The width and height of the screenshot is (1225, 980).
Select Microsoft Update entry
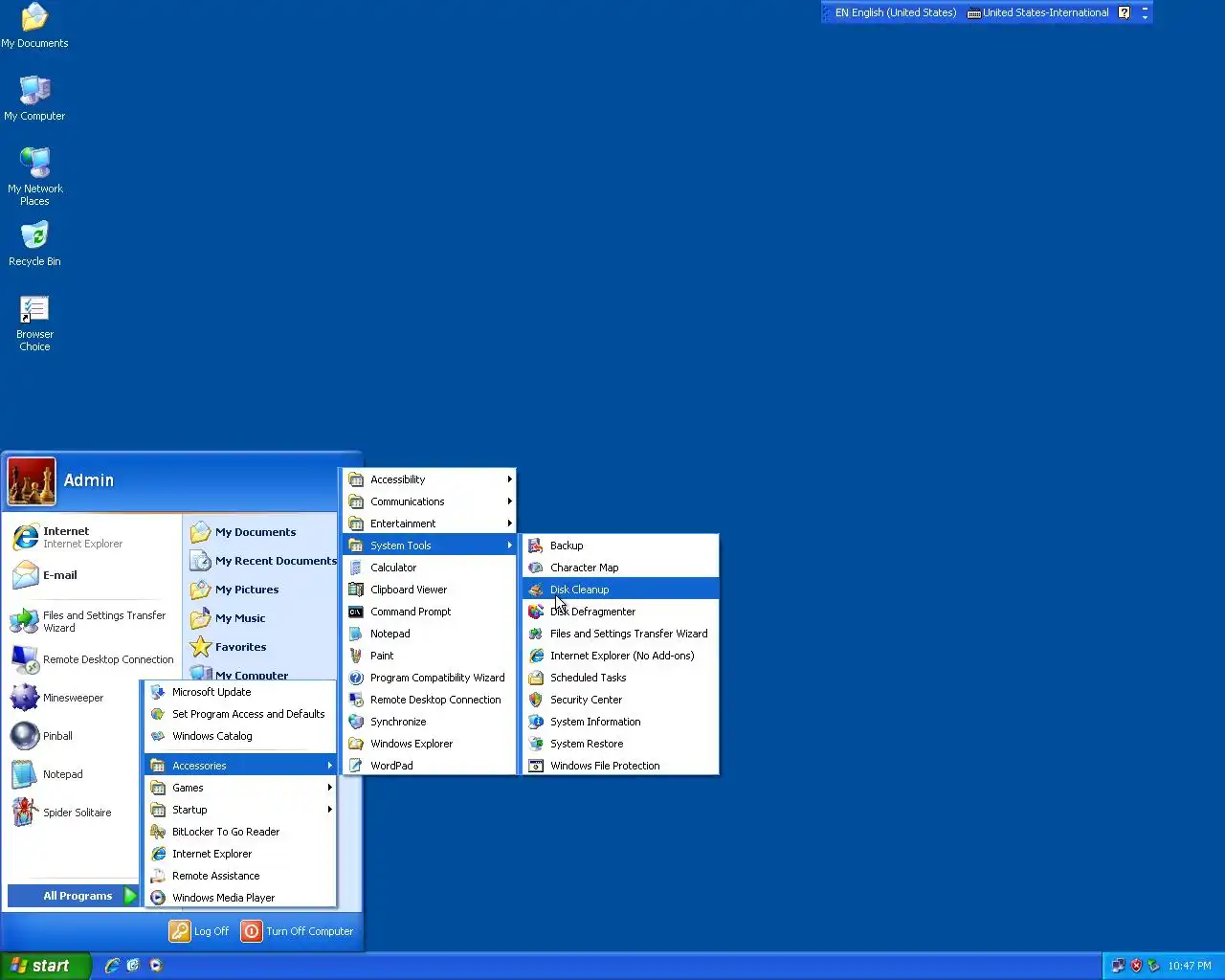coord(241,692)
